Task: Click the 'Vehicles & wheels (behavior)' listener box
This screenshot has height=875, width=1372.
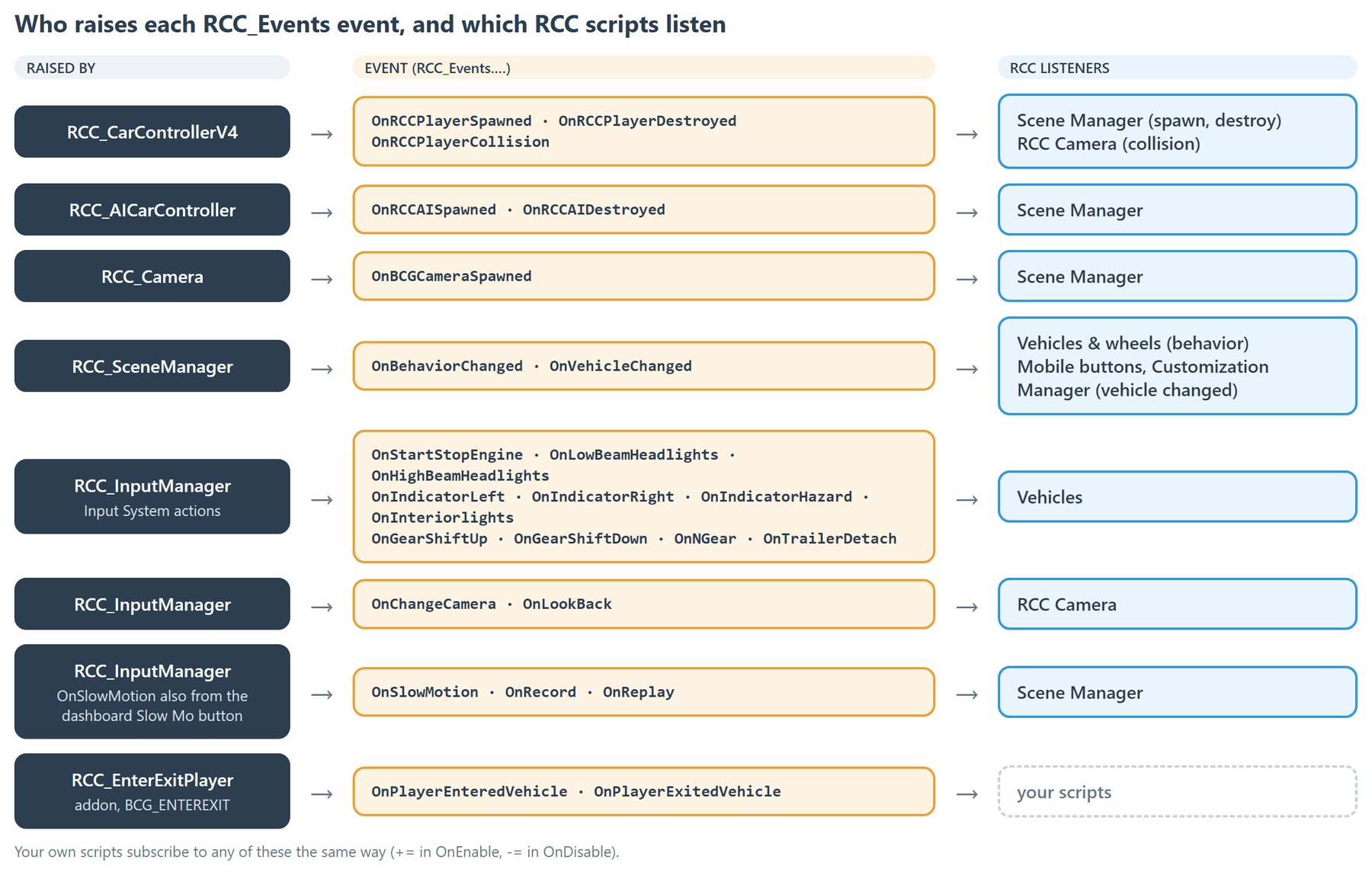Action: click(x=1177, y=366)
